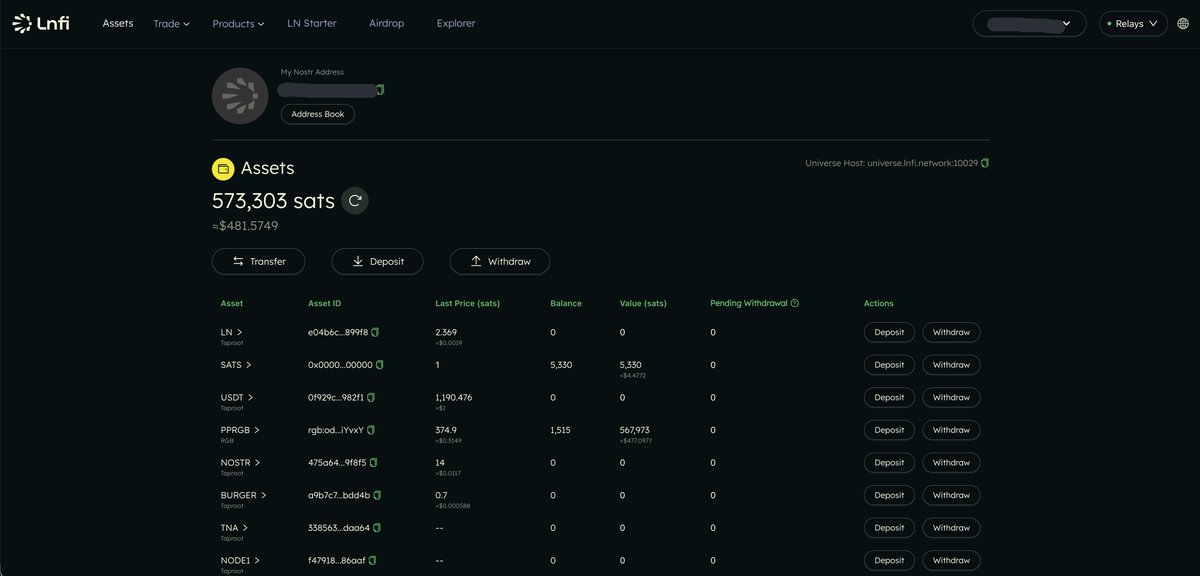This screenshot has height=576, width=1200.
Task: Copy the NODE1 asset ID
Action: (373, 560)
